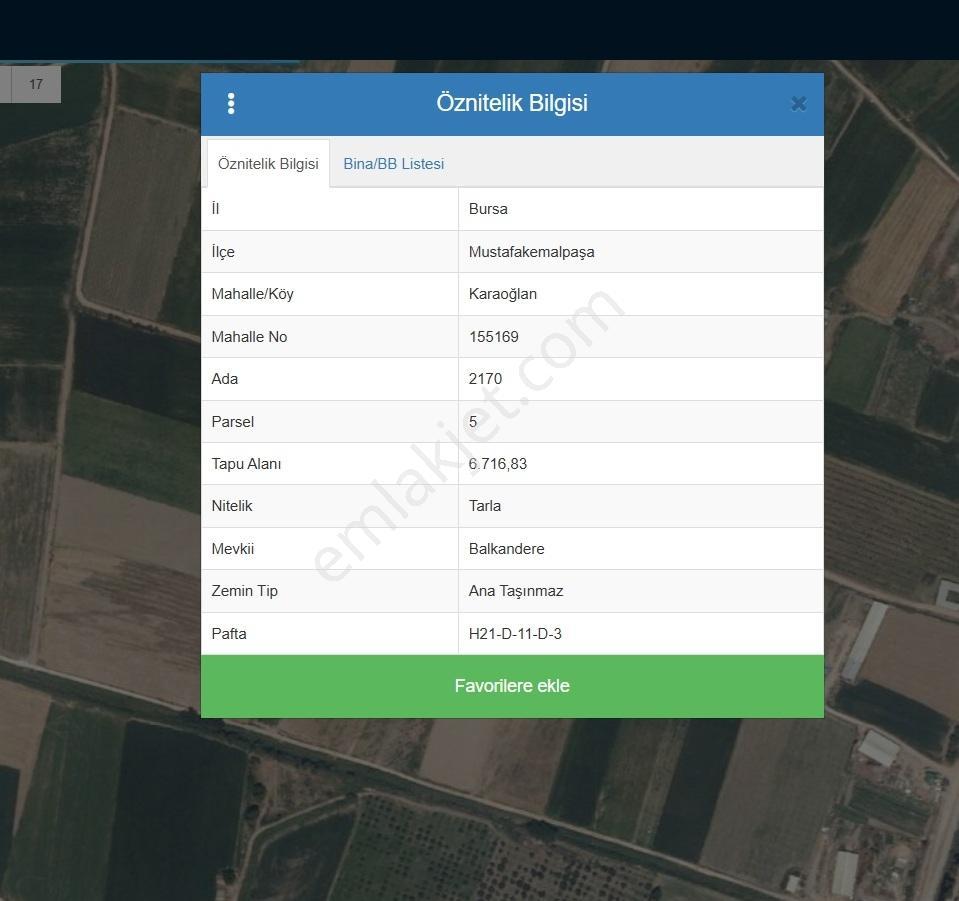Click the Favorilere ekle button
The image size is (959, 901).
pos(512,686)
